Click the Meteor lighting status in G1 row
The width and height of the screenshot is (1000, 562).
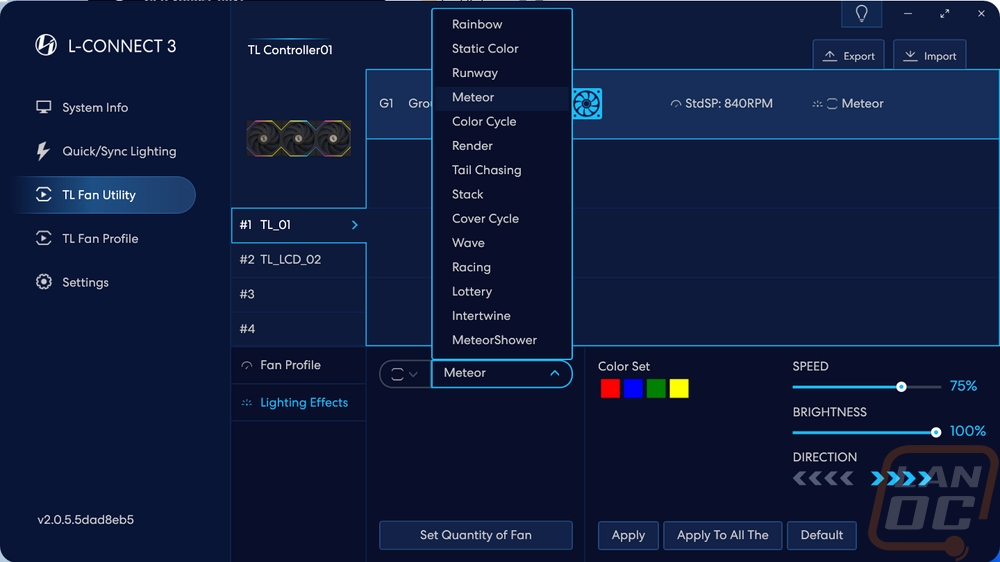pos(848,103)
